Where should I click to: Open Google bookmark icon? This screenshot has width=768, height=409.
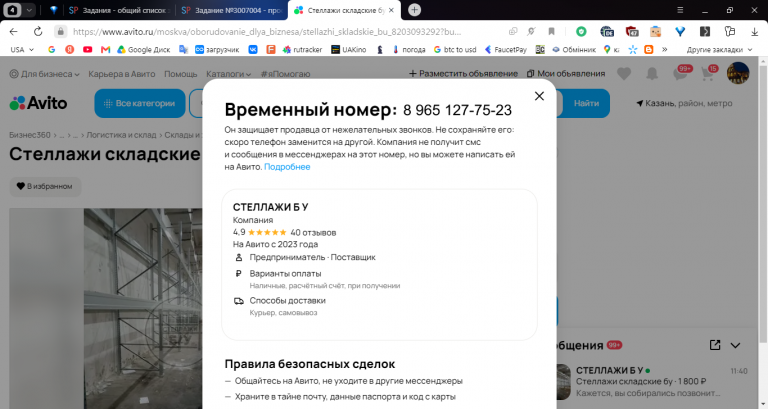point(52,49)
